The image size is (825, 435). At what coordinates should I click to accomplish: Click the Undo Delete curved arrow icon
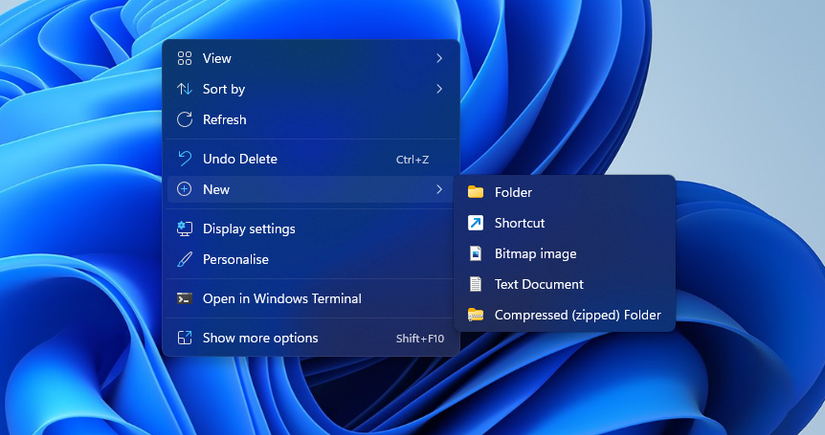pyautogui.click(x=185, y=159)
